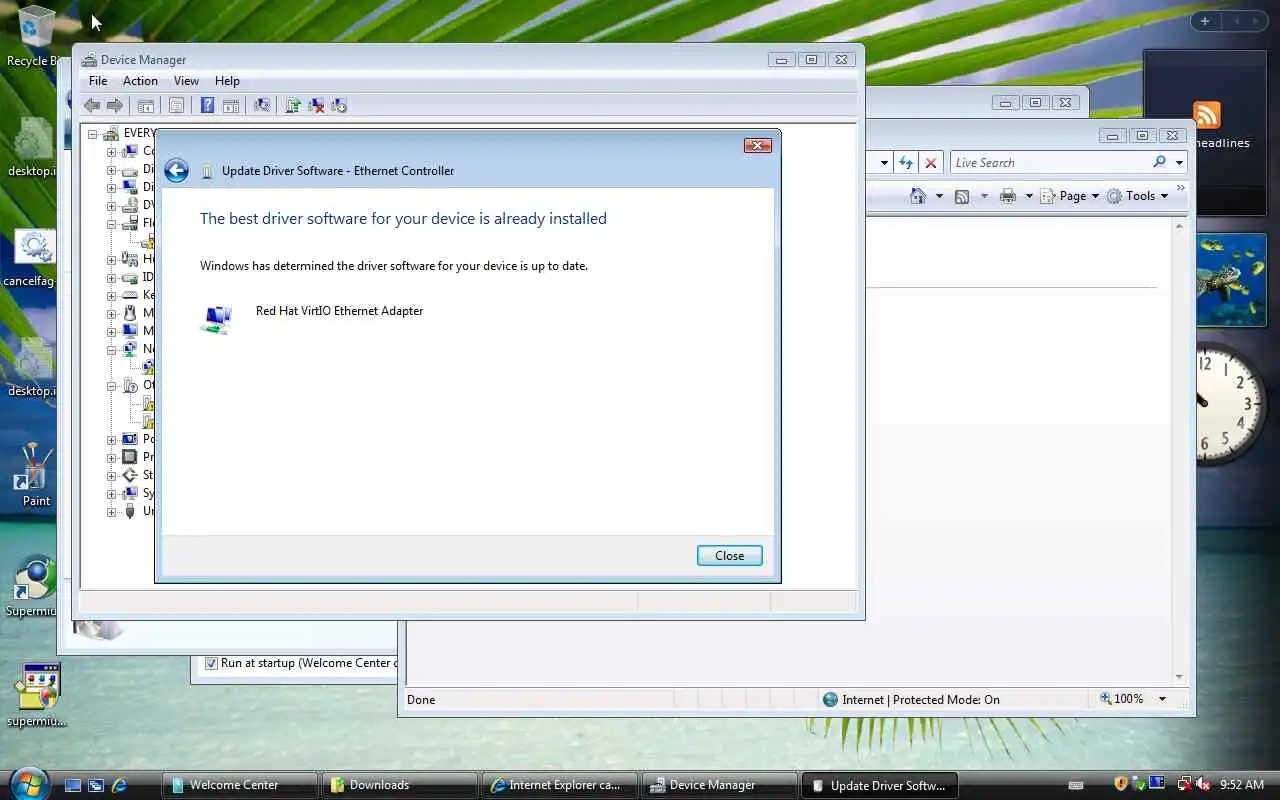Open the zoom level dropdown arrow
Image resolution: width=1280 pixels, height=800 pixels.
1162,699
